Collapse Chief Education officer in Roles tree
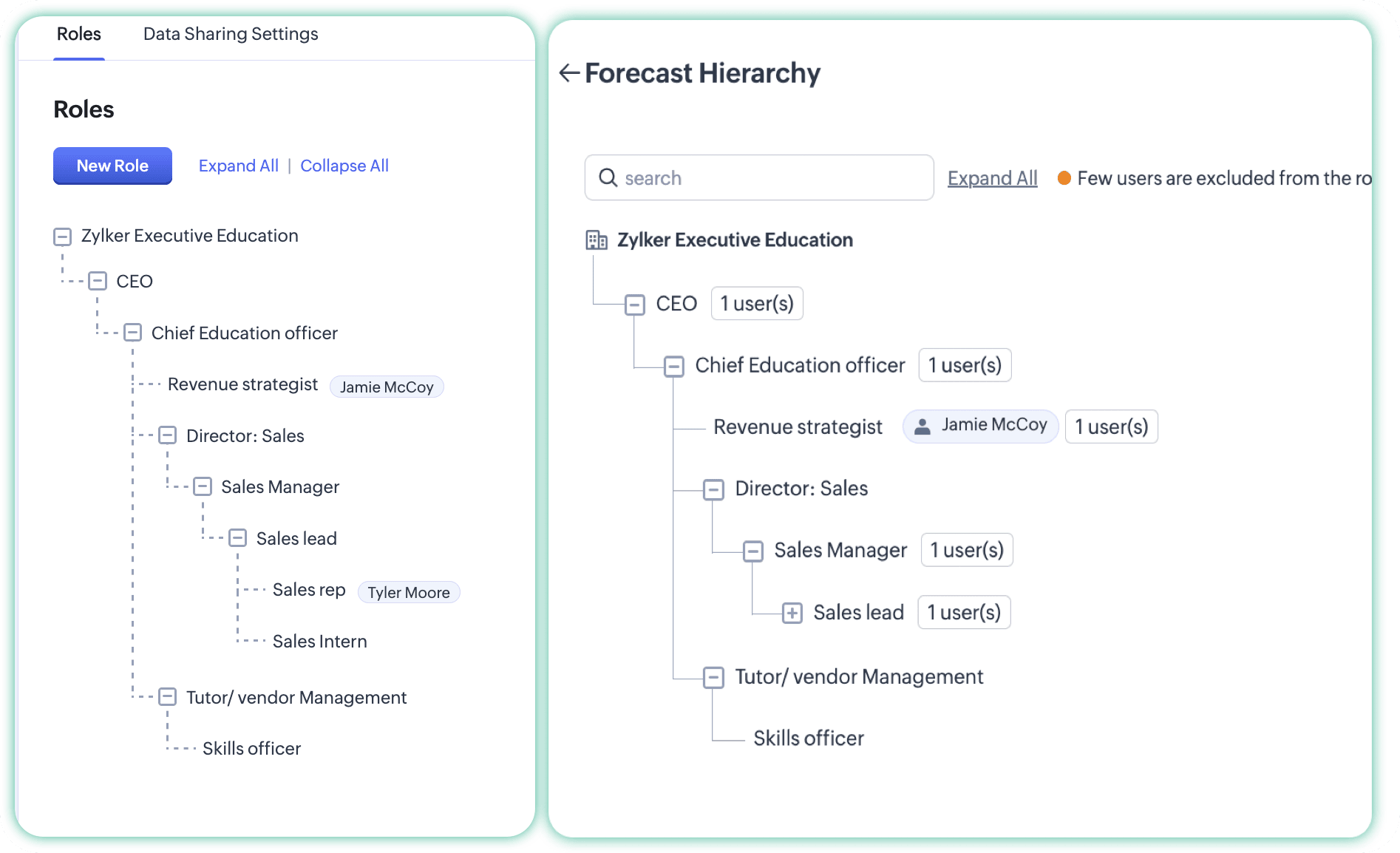The image size is (1400, 853). point(133,333)
